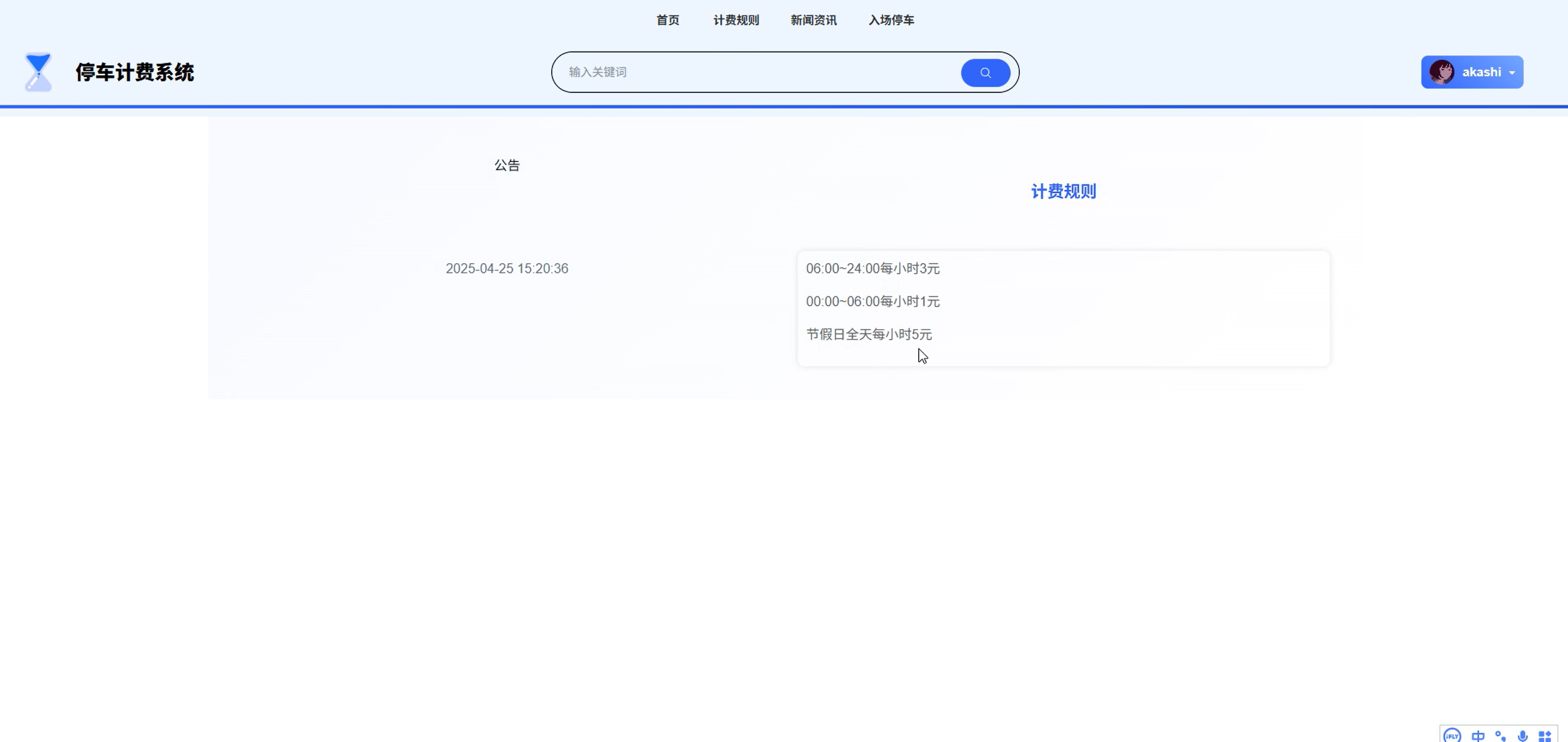Screen dimensions: 1568x742
Task: Click the 停车计费系统 site title
Action: 134,72
